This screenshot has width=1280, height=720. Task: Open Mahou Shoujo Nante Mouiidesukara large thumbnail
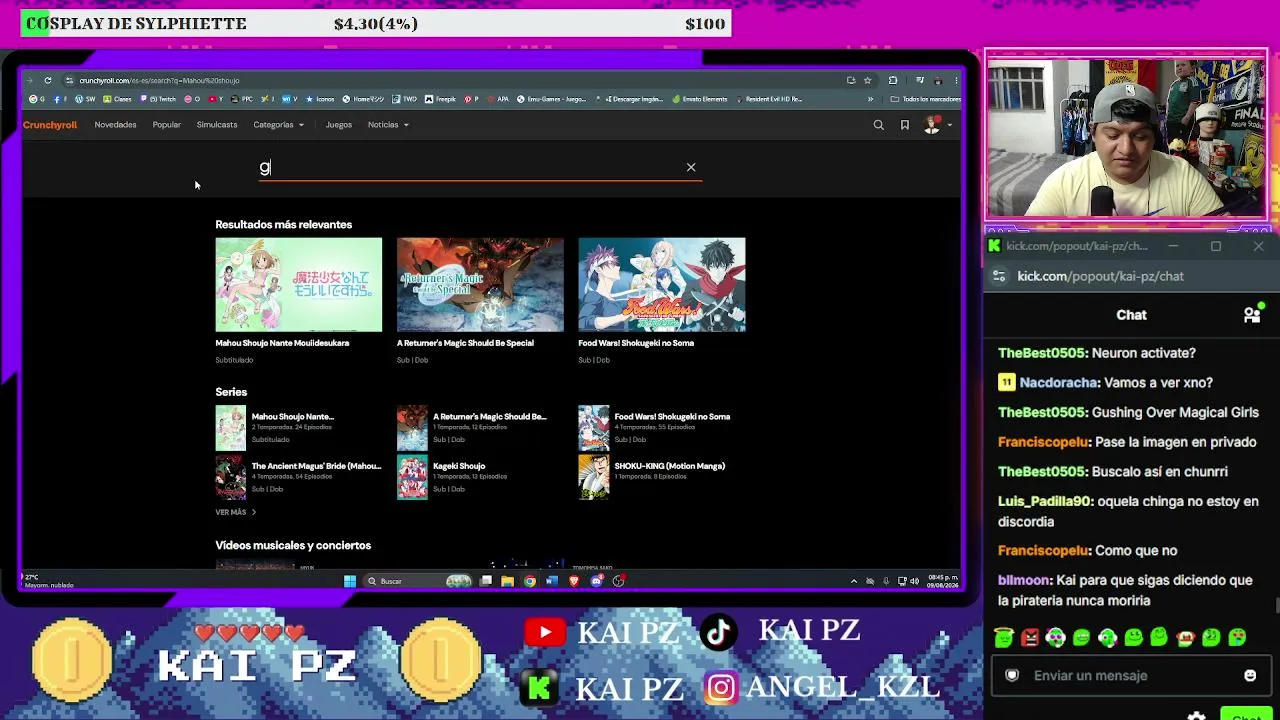298,285
